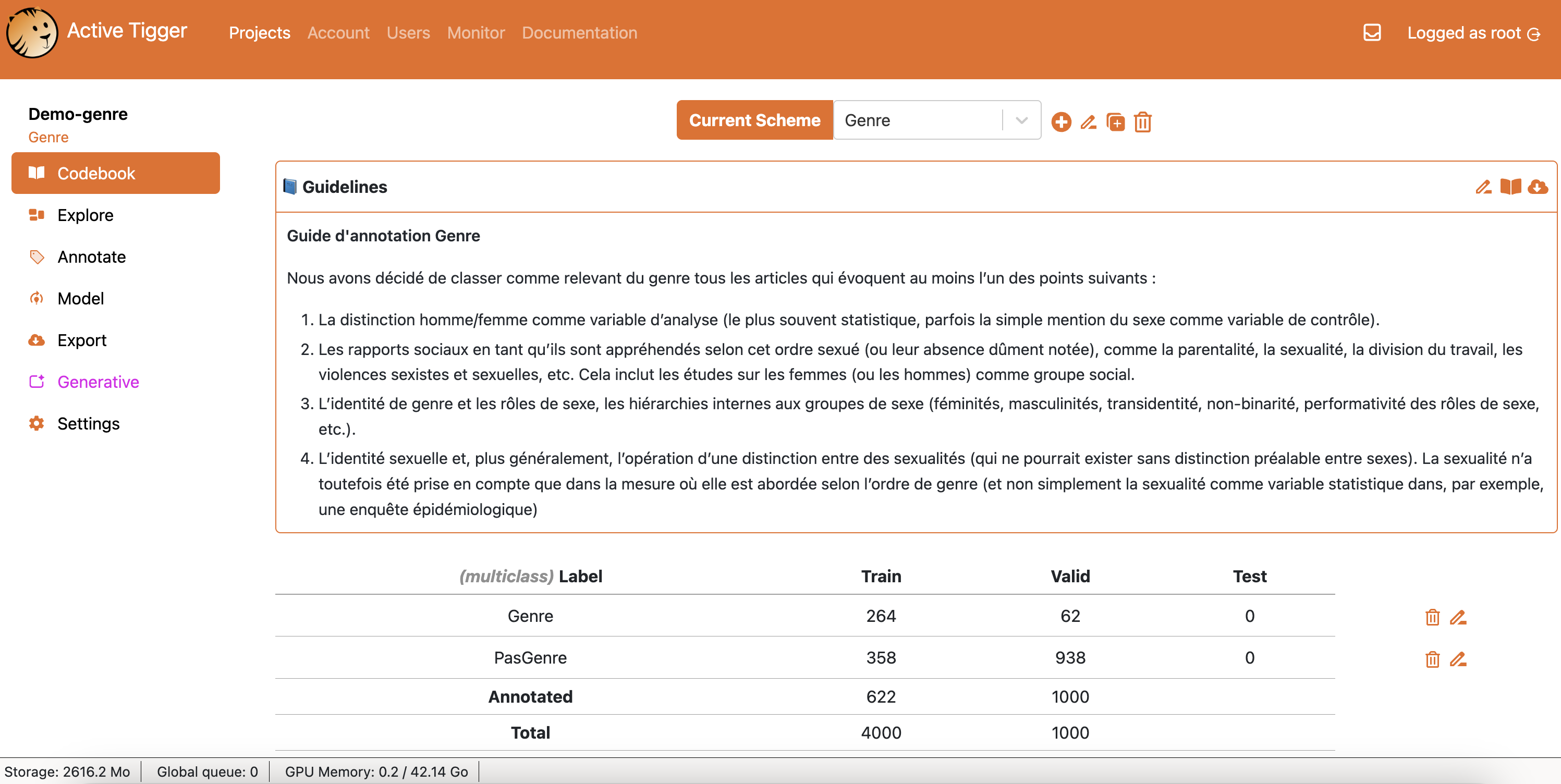This screenshot has height=784, width=1561.
Task: Click the Explore sidebar icon
Action: click(x=36, y=214)
